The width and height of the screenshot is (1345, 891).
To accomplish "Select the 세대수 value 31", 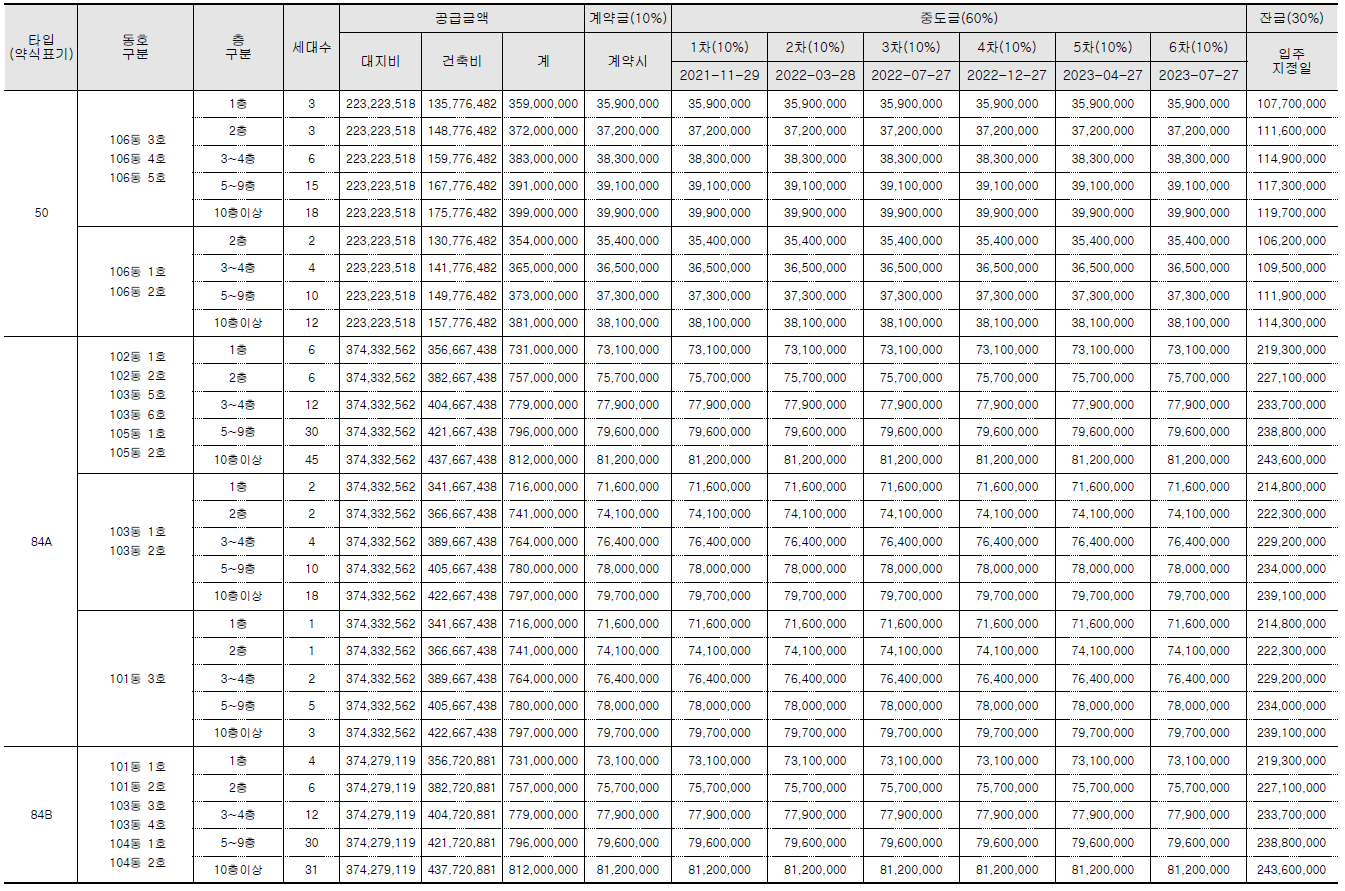I will [x=312, y=870].
